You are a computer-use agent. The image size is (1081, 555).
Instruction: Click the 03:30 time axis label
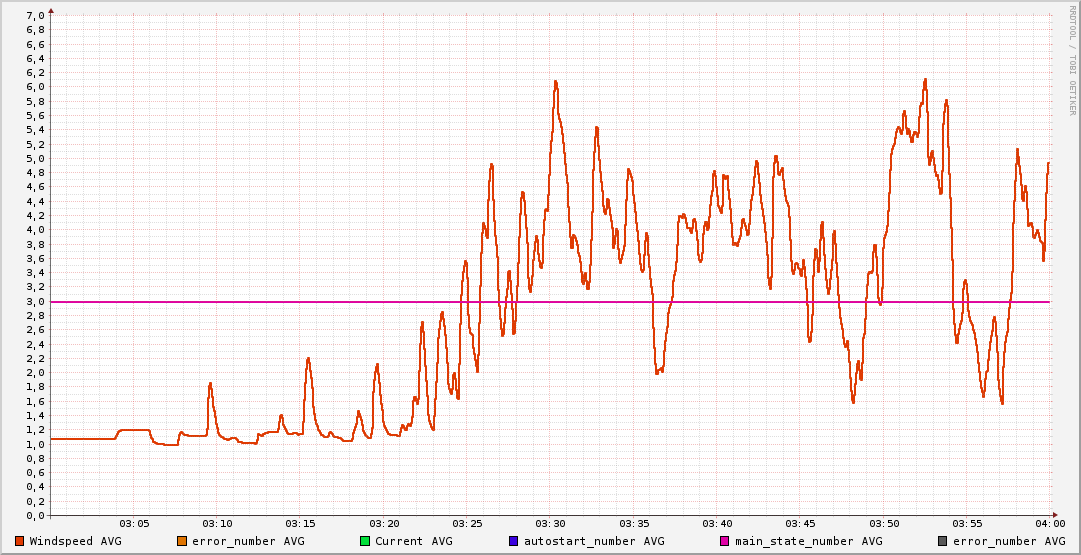click(x=550, y=524)
